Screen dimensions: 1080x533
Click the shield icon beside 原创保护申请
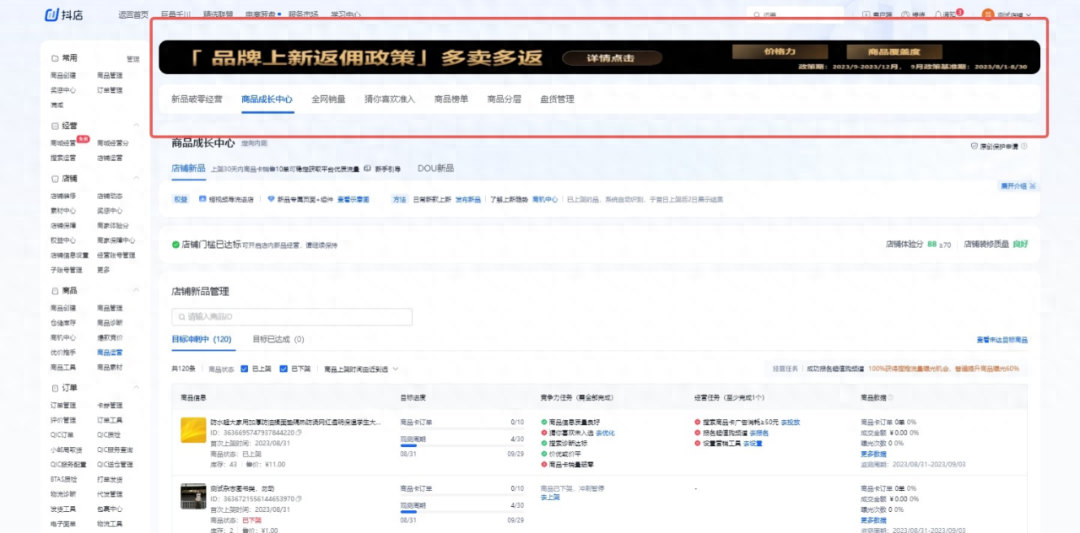point(974,146)
